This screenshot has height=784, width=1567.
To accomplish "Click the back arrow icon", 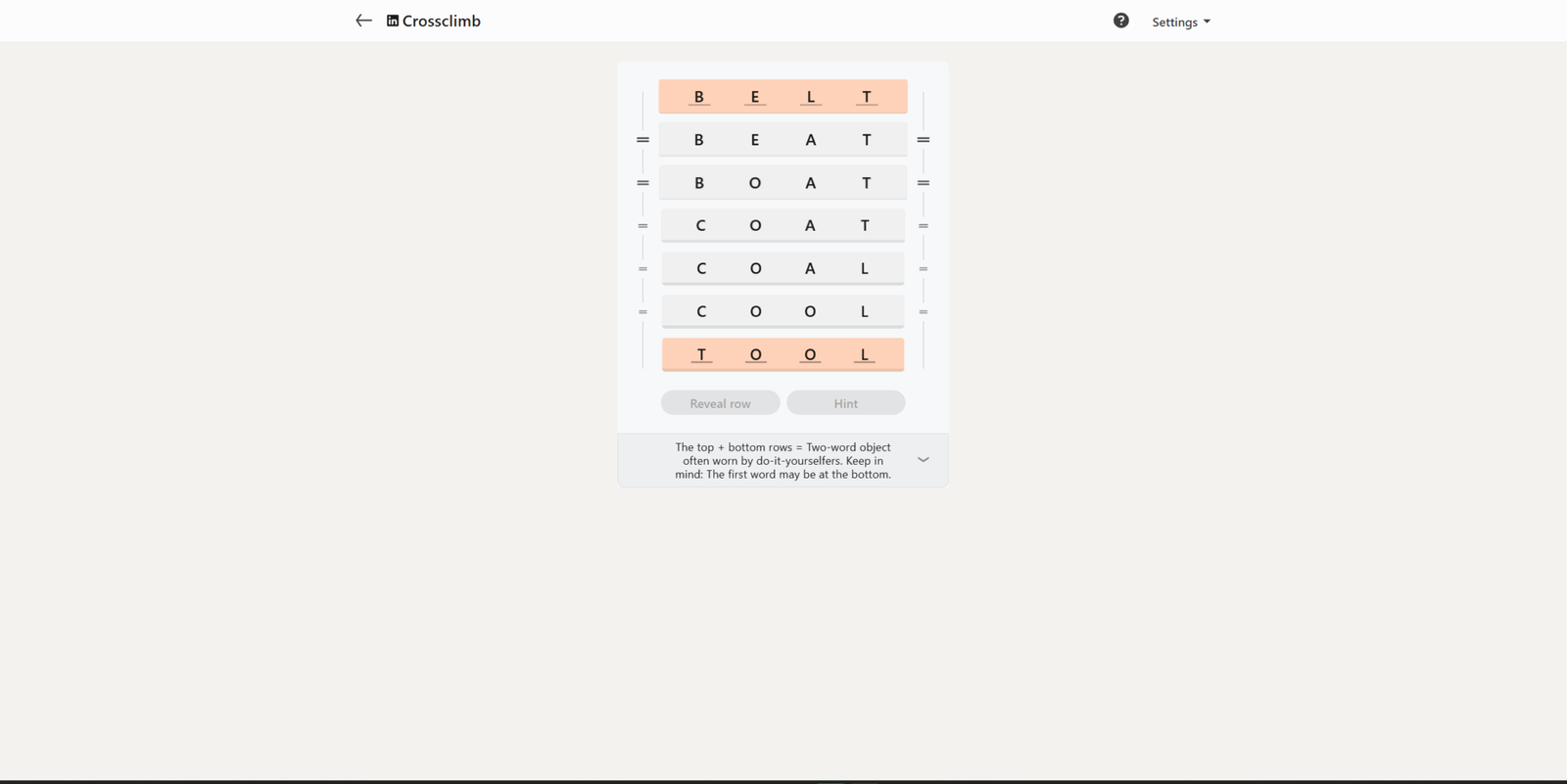I will [x=363, y=21].
